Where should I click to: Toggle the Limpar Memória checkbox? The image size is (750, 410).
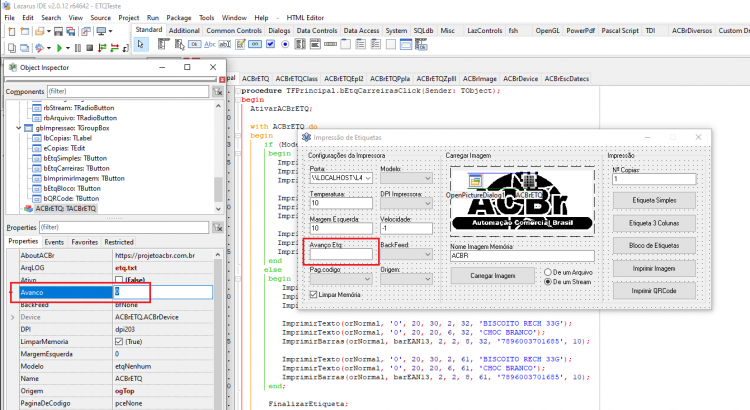(x=314, y=295)
